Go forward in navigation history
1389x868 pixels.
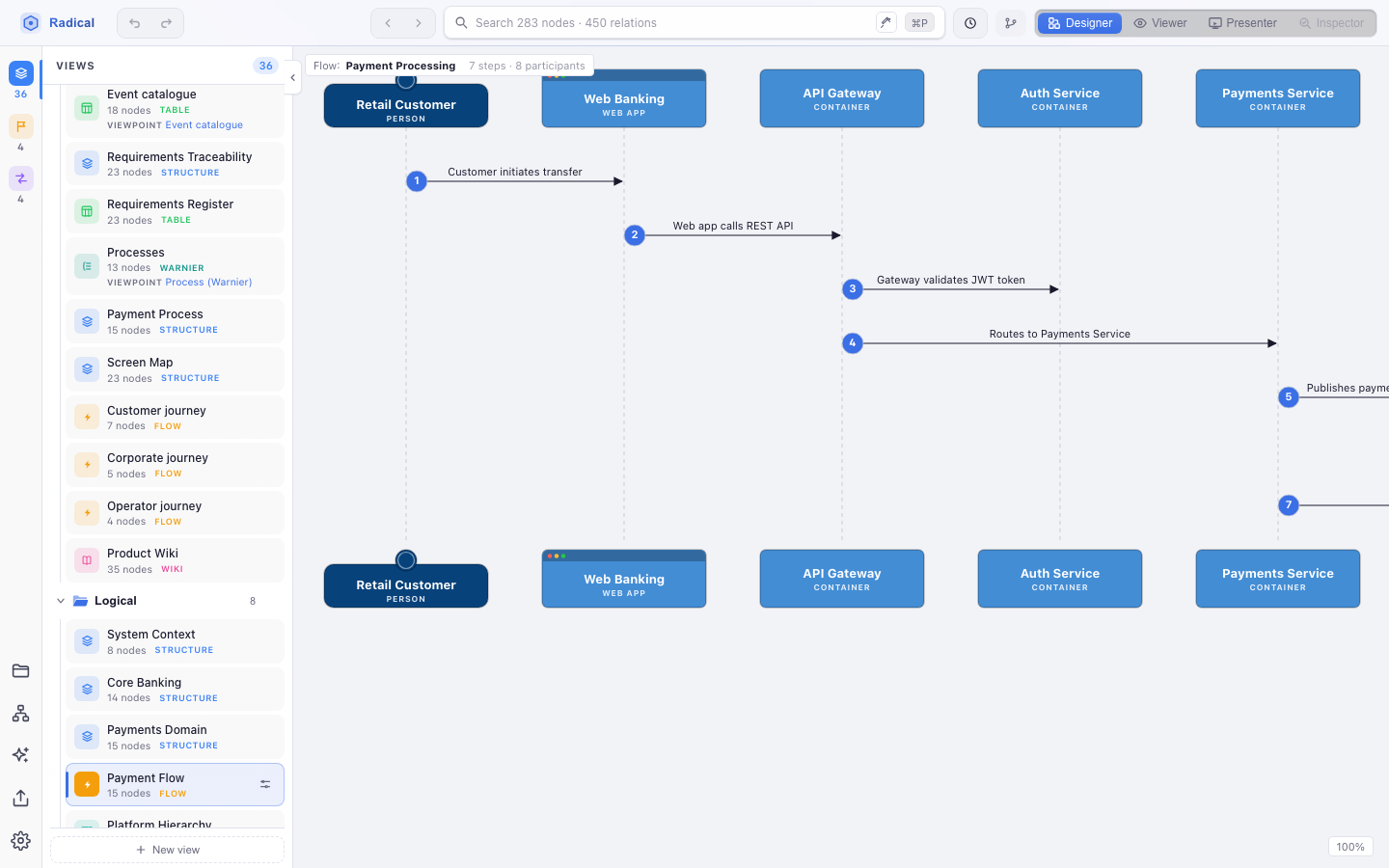[x=419, y=23]
